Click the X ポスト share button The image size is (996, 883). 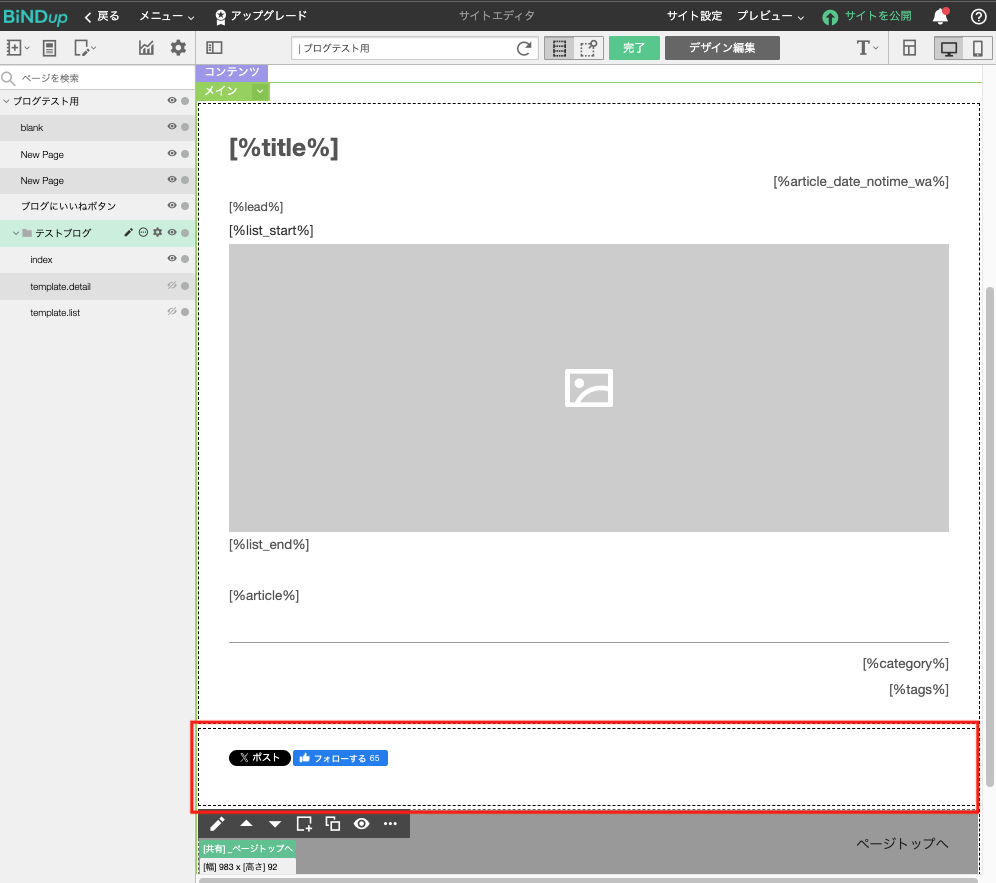pyautogui.click(x=260, y=758)
